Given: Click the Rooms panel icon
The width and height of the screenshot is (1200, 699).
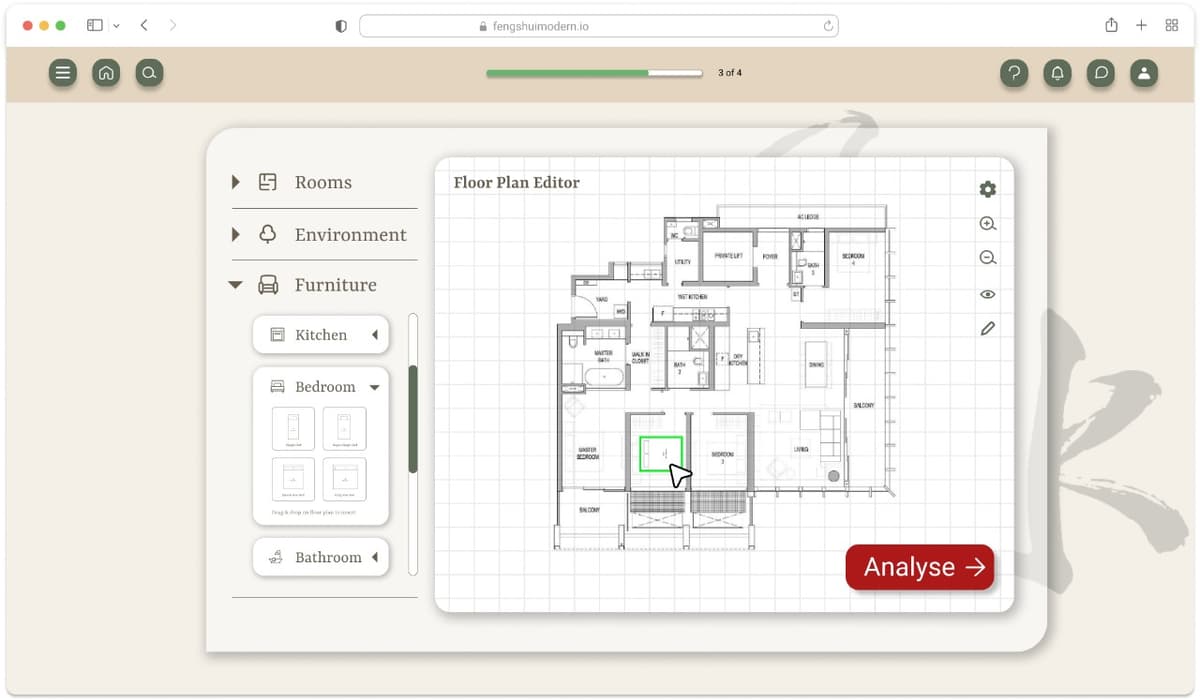Looking at the screenshot, I should point(266,182).
